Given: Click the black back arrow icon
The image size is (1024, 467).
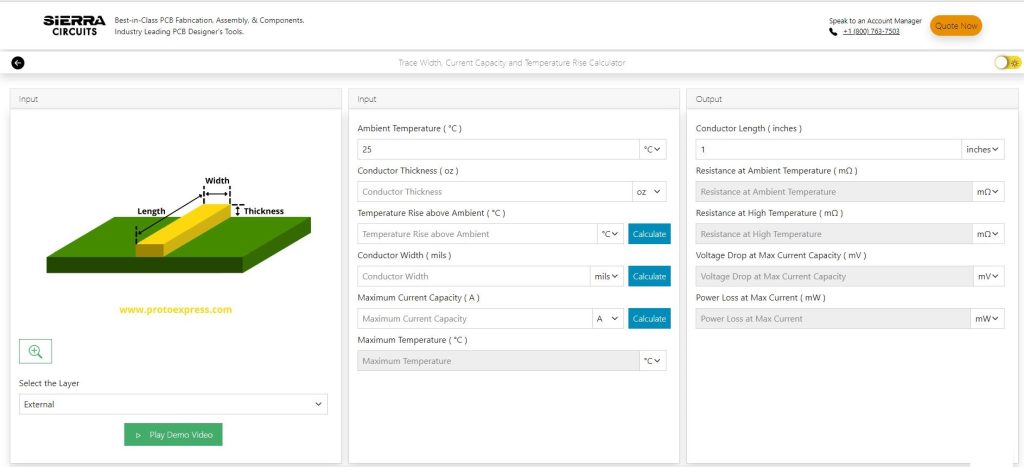Looking at the screenshot, I should pyautogui.click(x=18, y=63).
